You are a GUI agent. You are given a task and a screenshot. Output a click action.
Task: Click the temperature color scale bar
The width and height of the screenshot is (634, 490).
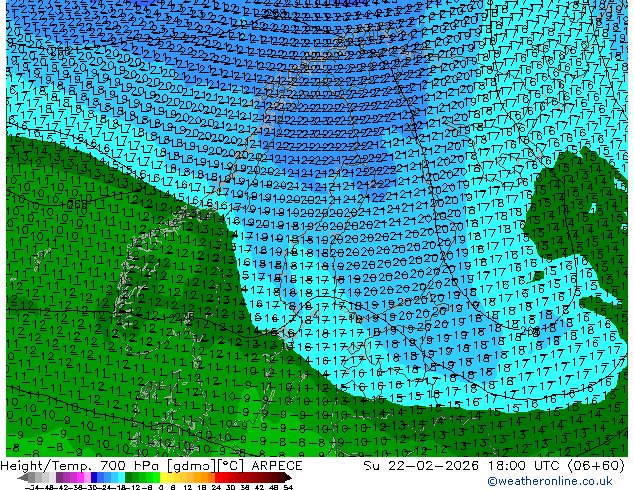pos(155,477)
